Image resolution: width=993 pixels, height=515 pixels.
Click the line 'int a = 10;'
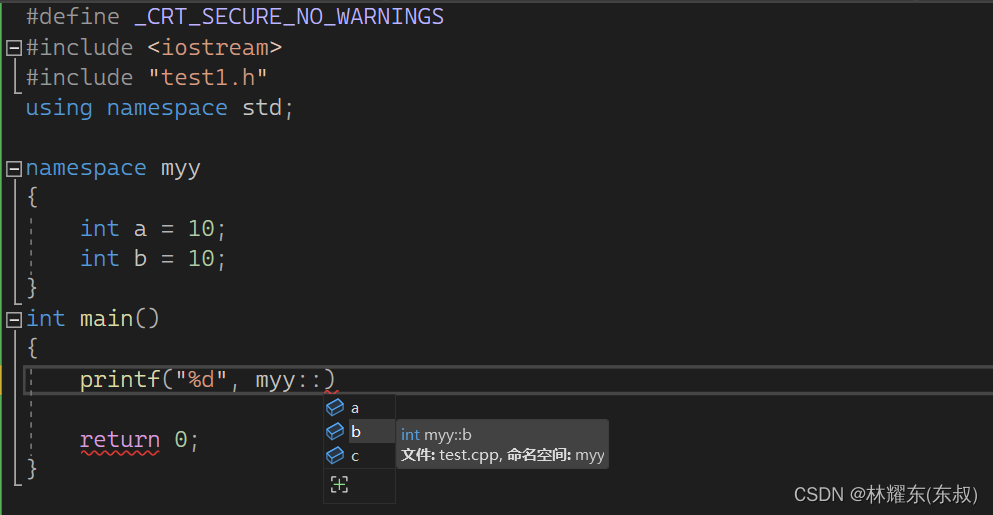[x=153, y=229]
